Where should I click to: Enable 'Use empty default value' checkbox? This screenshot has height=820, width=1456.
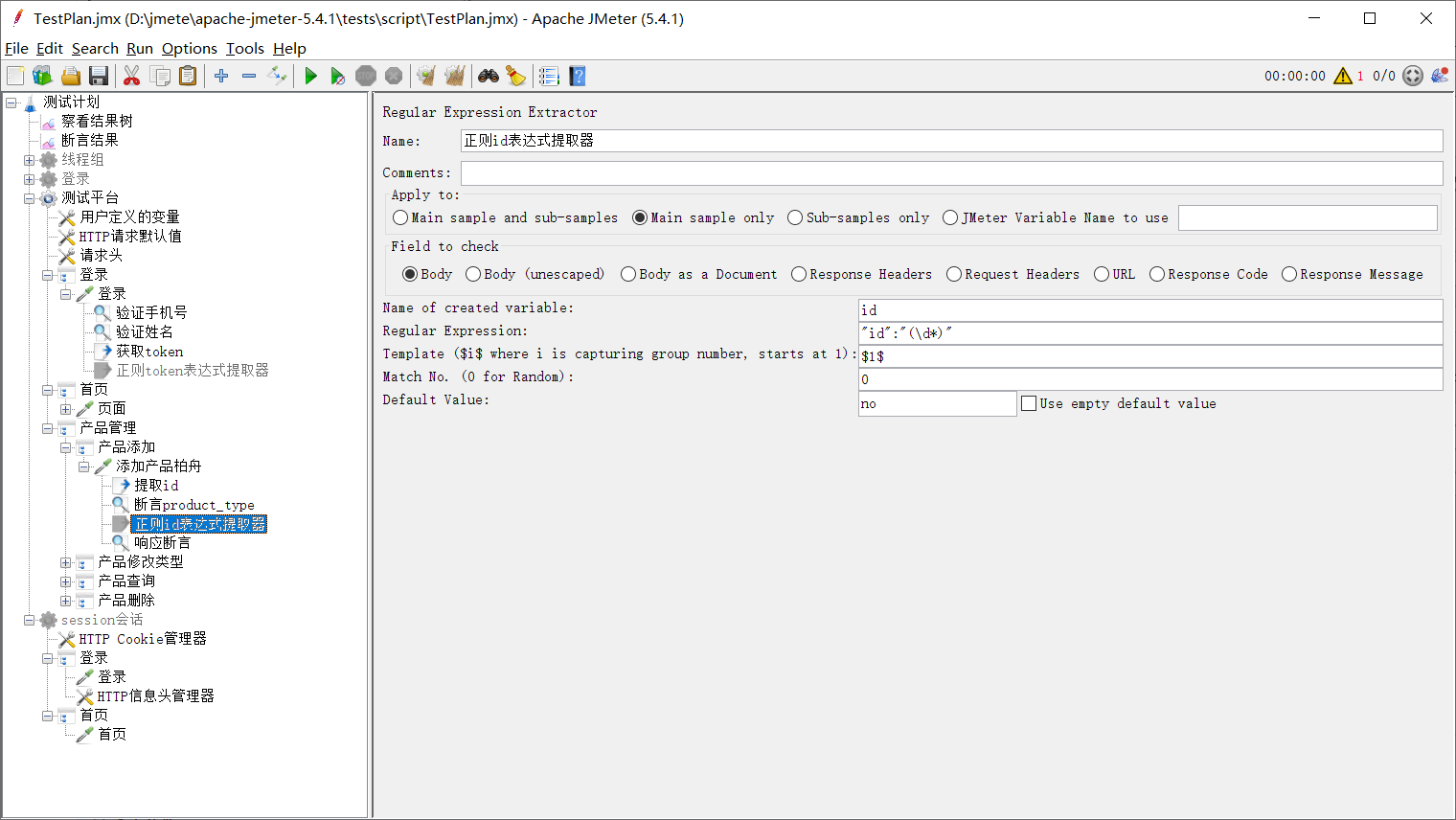point(1029,403)
